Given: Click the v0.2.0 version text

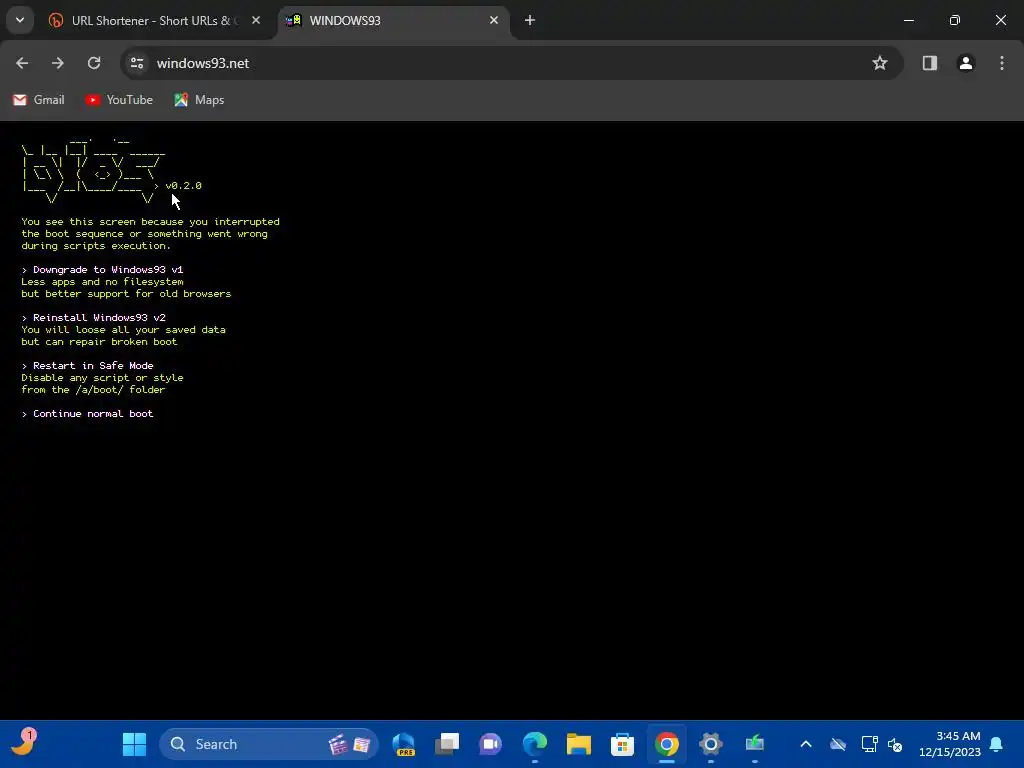Looking at the screenshot, I should (x=184, y=185).
